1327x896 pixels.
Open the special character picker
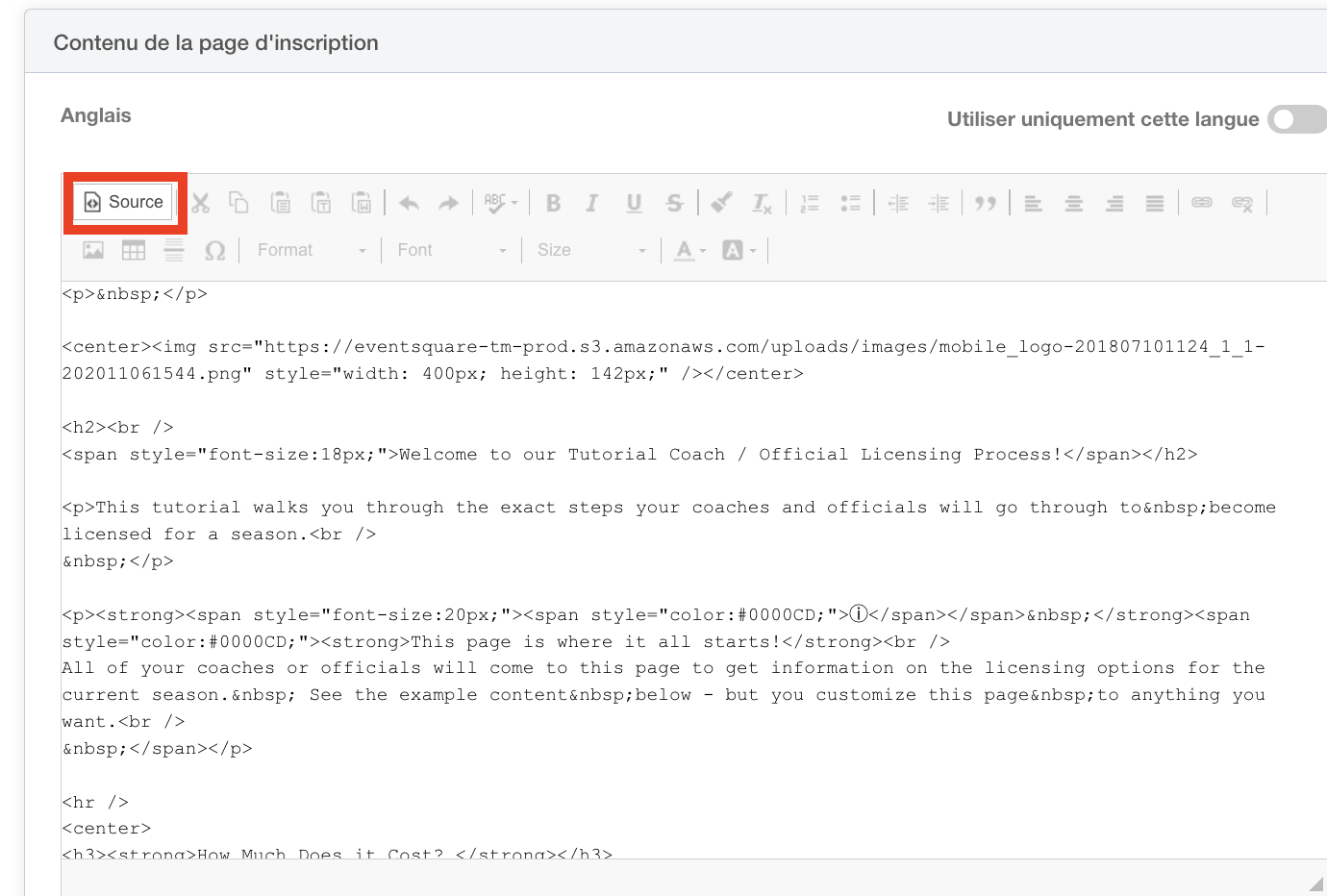click(x=214, y=249)
